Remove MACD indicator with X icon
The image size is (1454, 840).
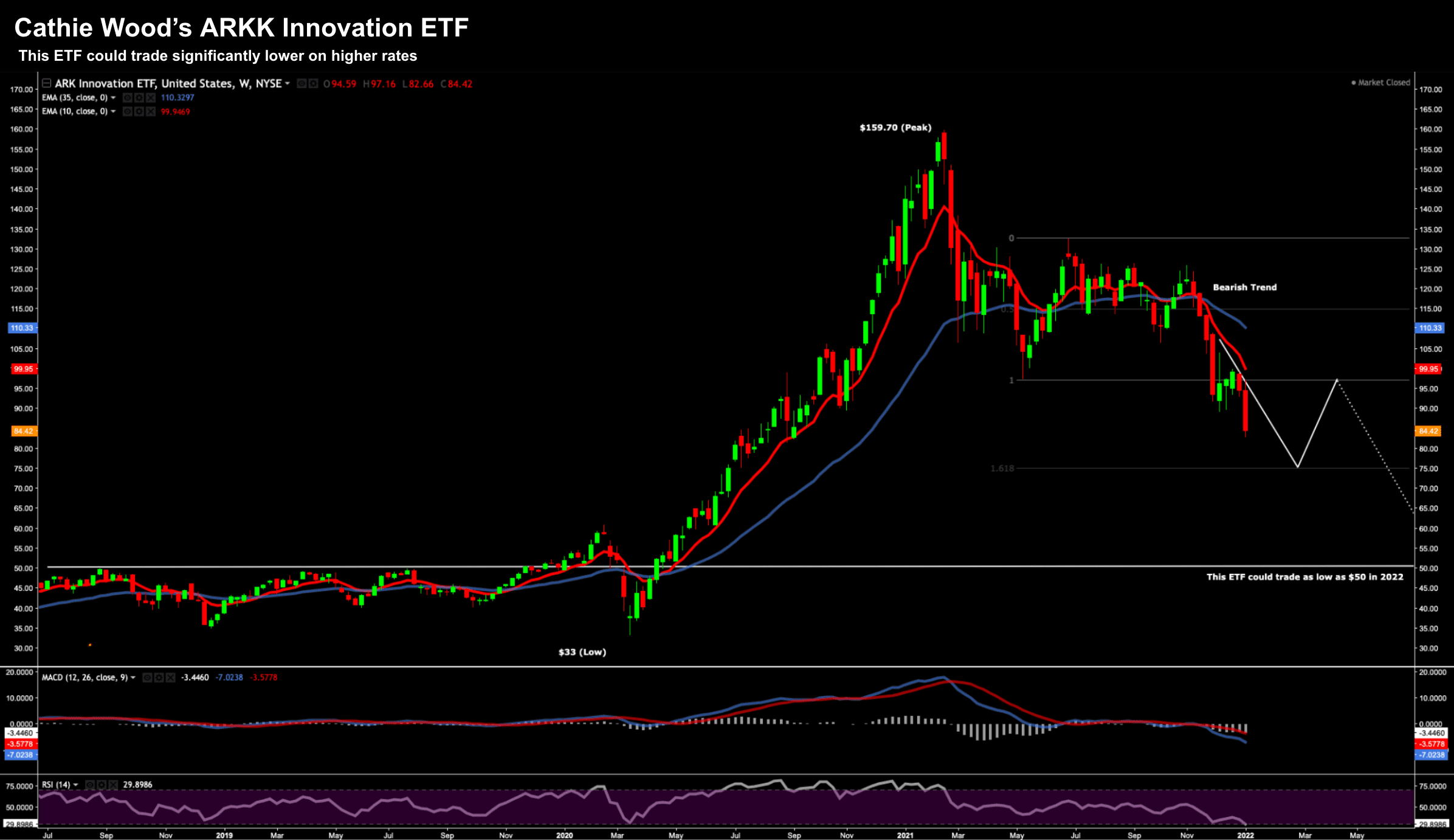coord(170,678)
